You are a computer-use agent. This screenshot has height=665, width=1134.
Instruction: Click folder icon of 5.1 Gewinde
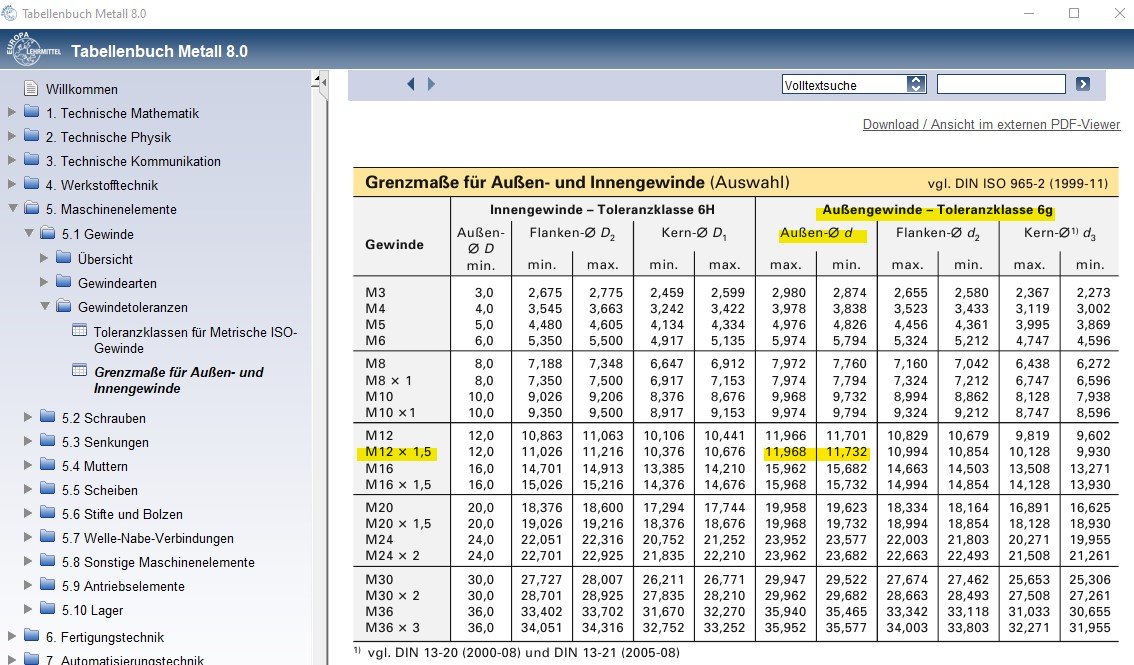click(x=48, y=233)
